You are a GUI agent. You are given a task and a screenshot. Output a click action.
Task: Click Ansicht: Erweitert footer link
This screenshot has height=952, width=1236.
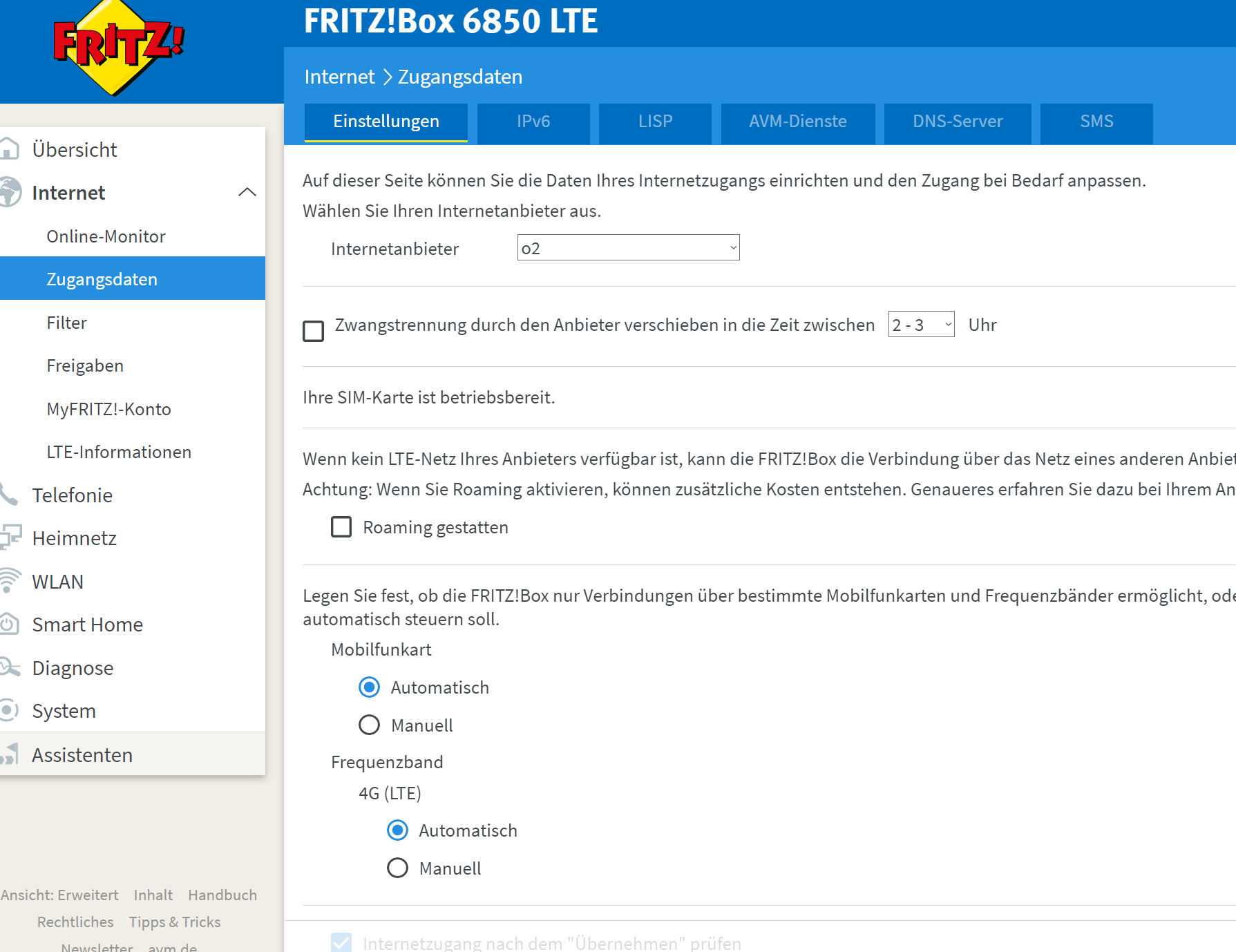pos(59,895)
